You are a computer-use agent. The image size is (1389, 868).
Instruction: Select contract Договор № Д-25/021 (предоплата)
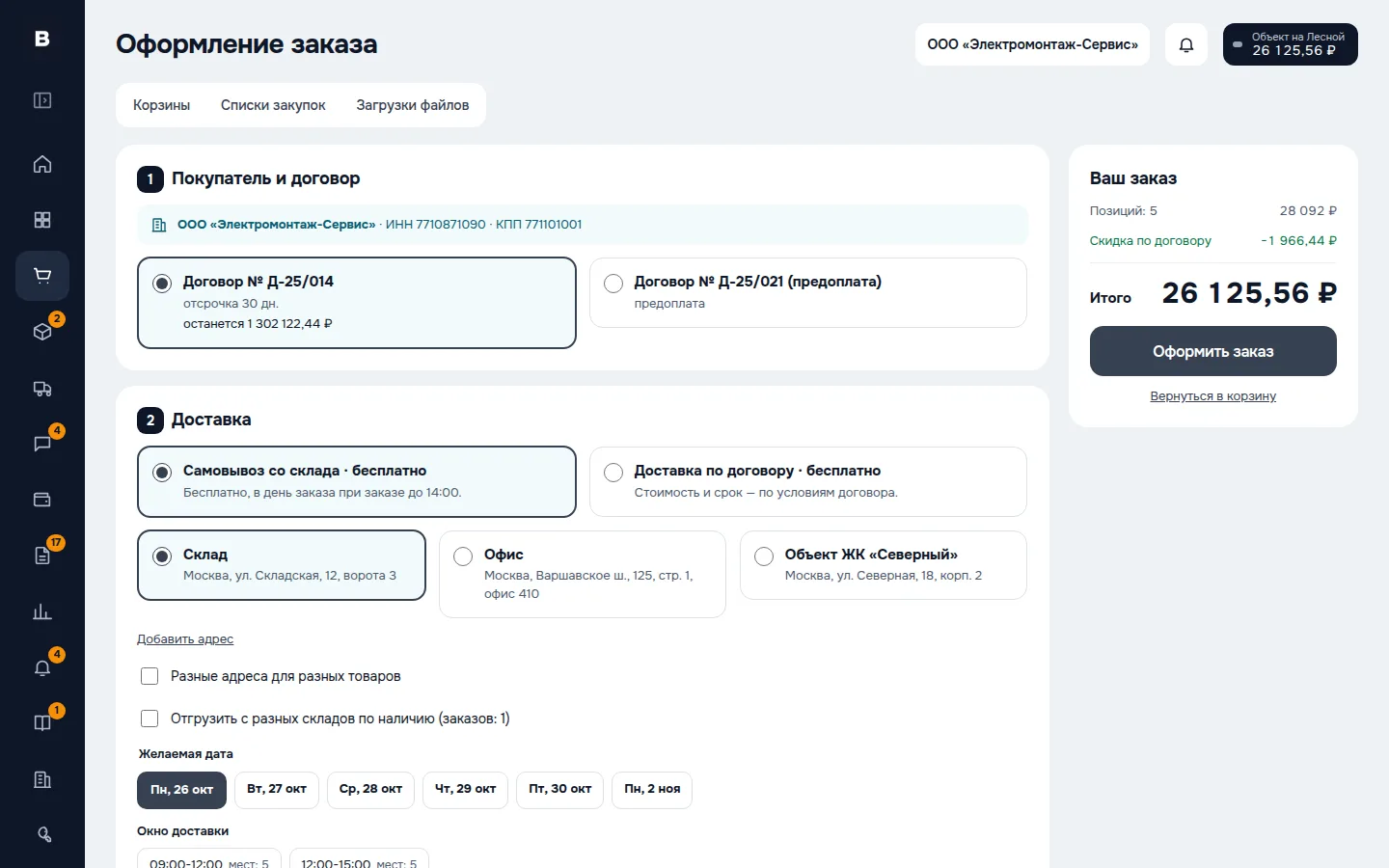[808, 292]
